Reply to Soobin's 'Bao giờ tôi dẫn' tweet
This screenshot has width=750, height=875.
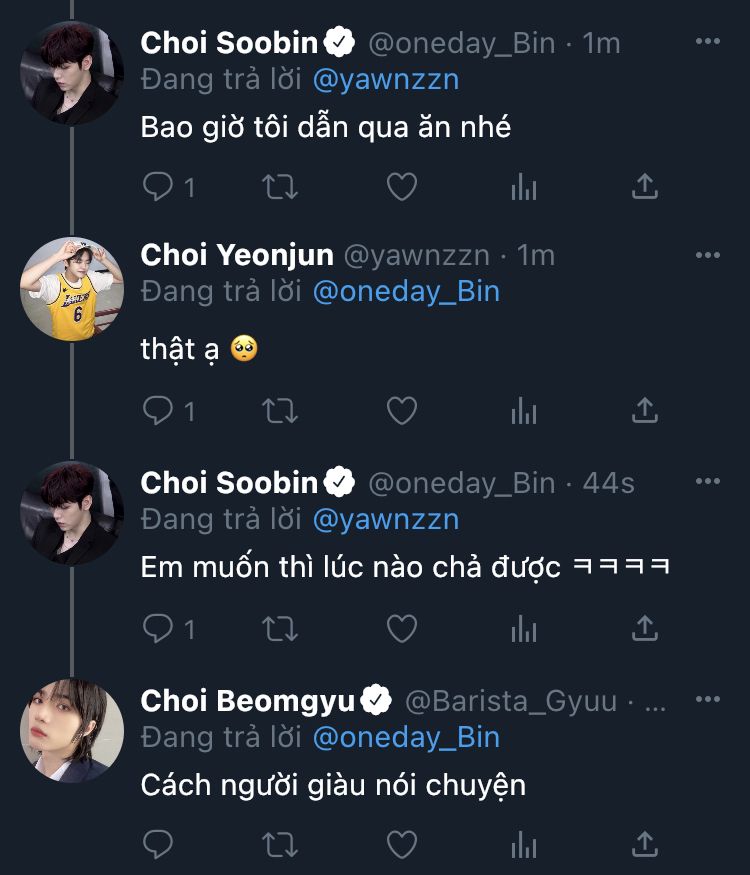[160, 186]
